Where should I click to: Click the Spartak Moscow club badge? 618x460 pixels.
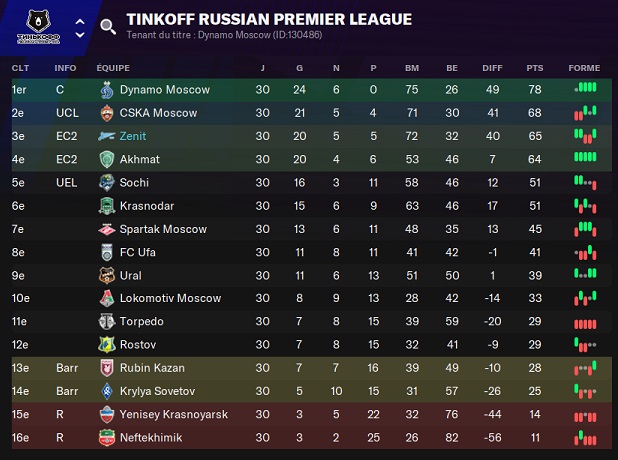107,229
